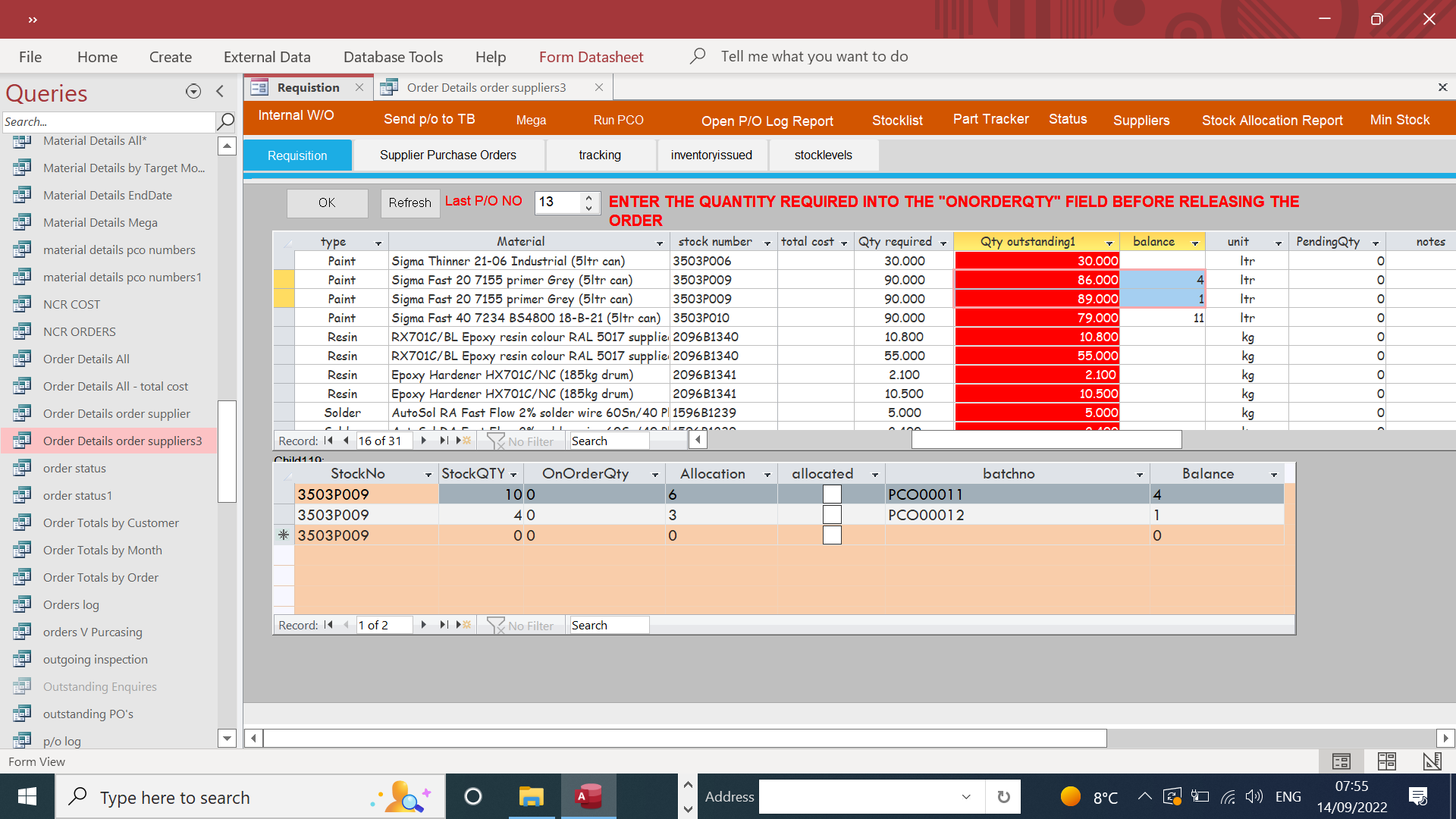Click the OK button
1456x819 pixels.
(x=327, y=202)
